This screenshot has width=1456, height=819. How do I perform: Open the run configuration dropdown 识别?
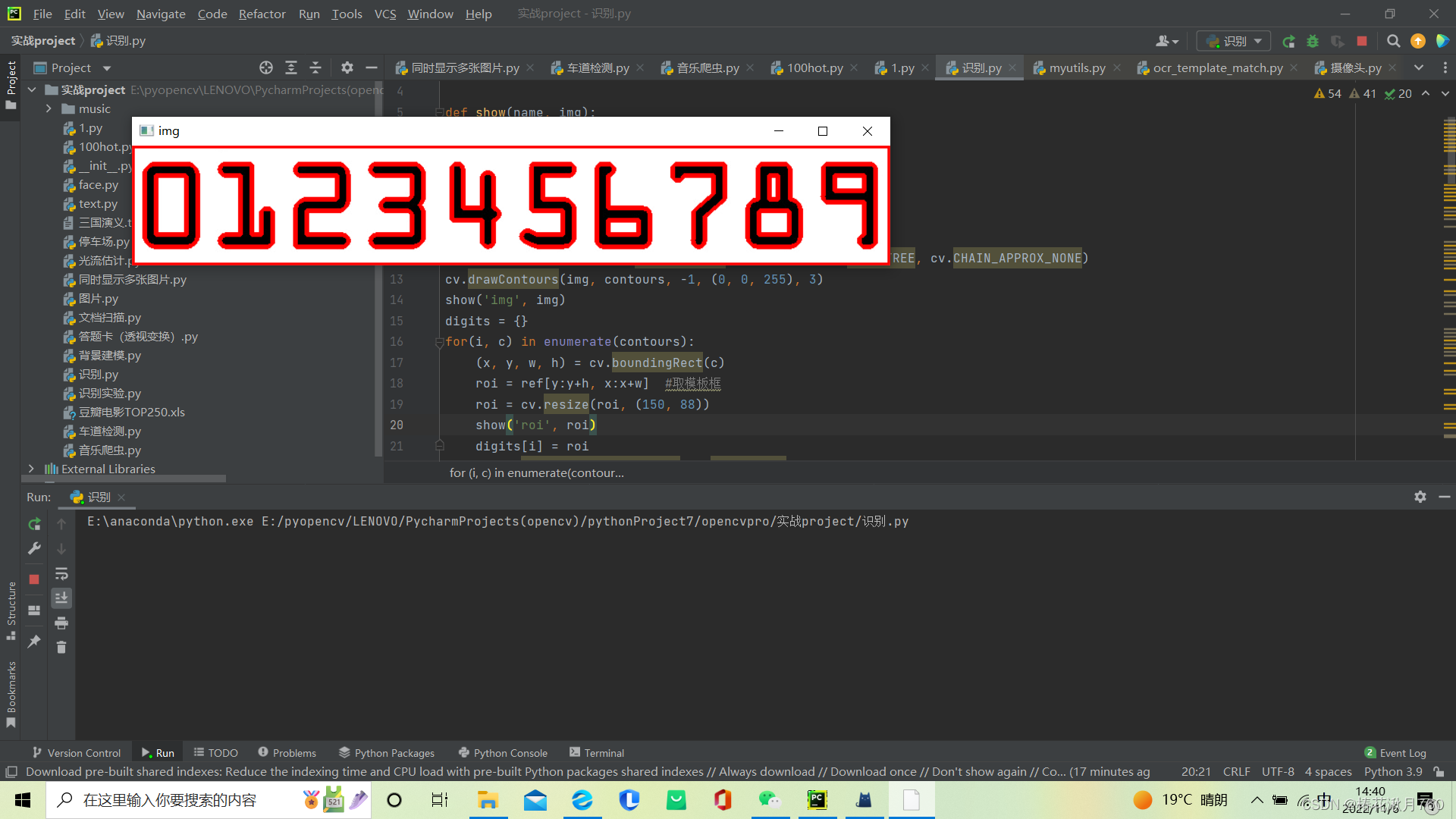(x=1234, y=41)
